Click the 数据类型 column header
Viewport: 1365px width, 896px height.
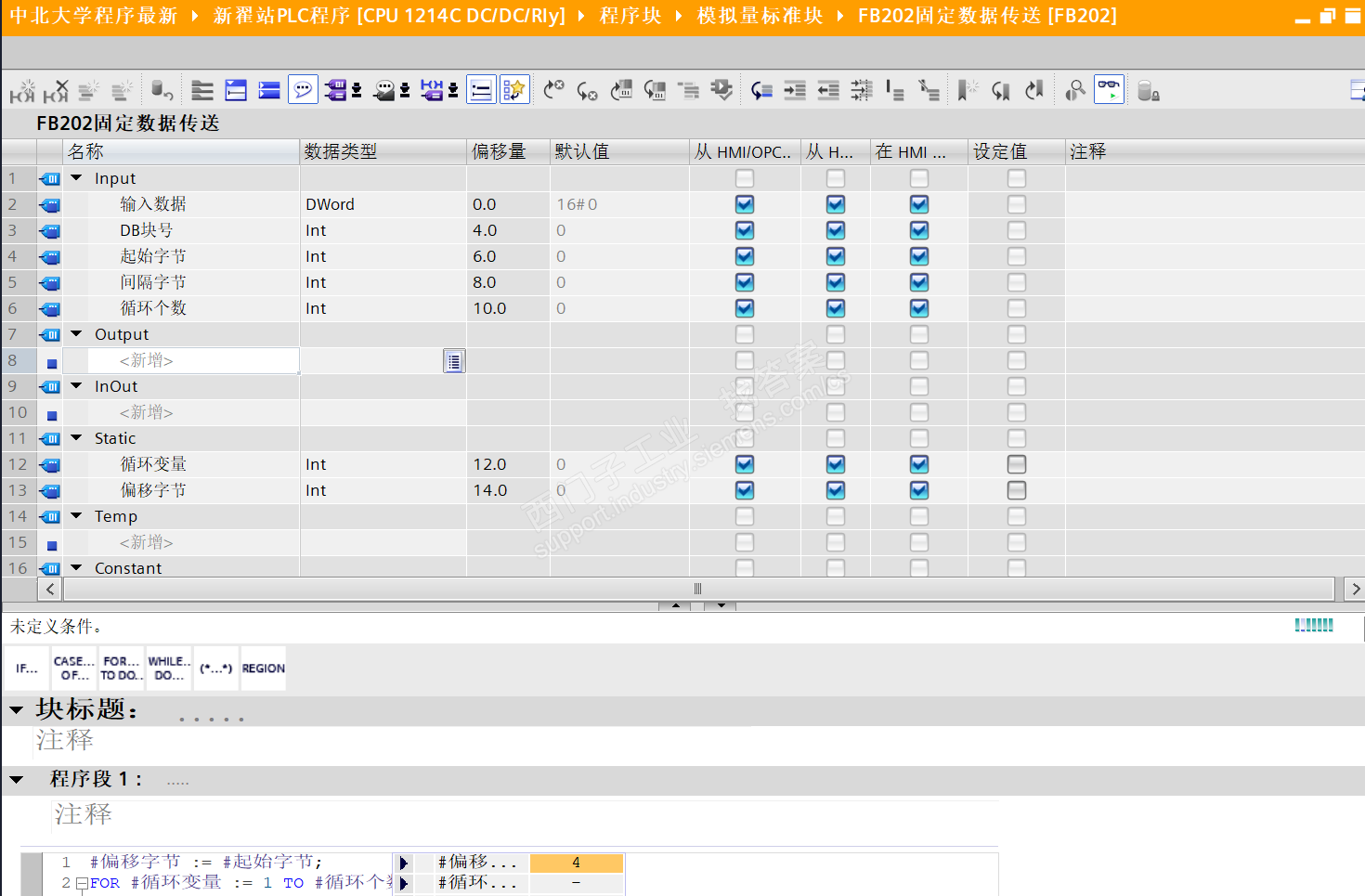coord(383,151)
